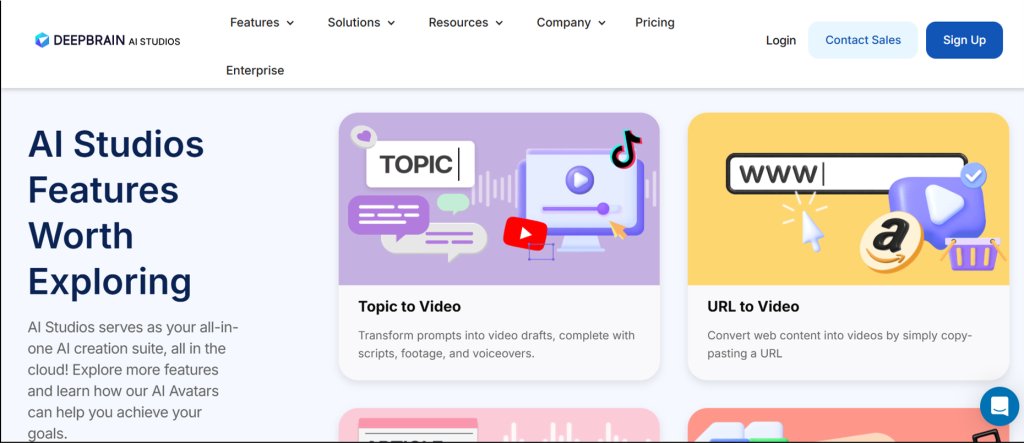Expand the Company dropdown chevron

click(x=601, y=23)
